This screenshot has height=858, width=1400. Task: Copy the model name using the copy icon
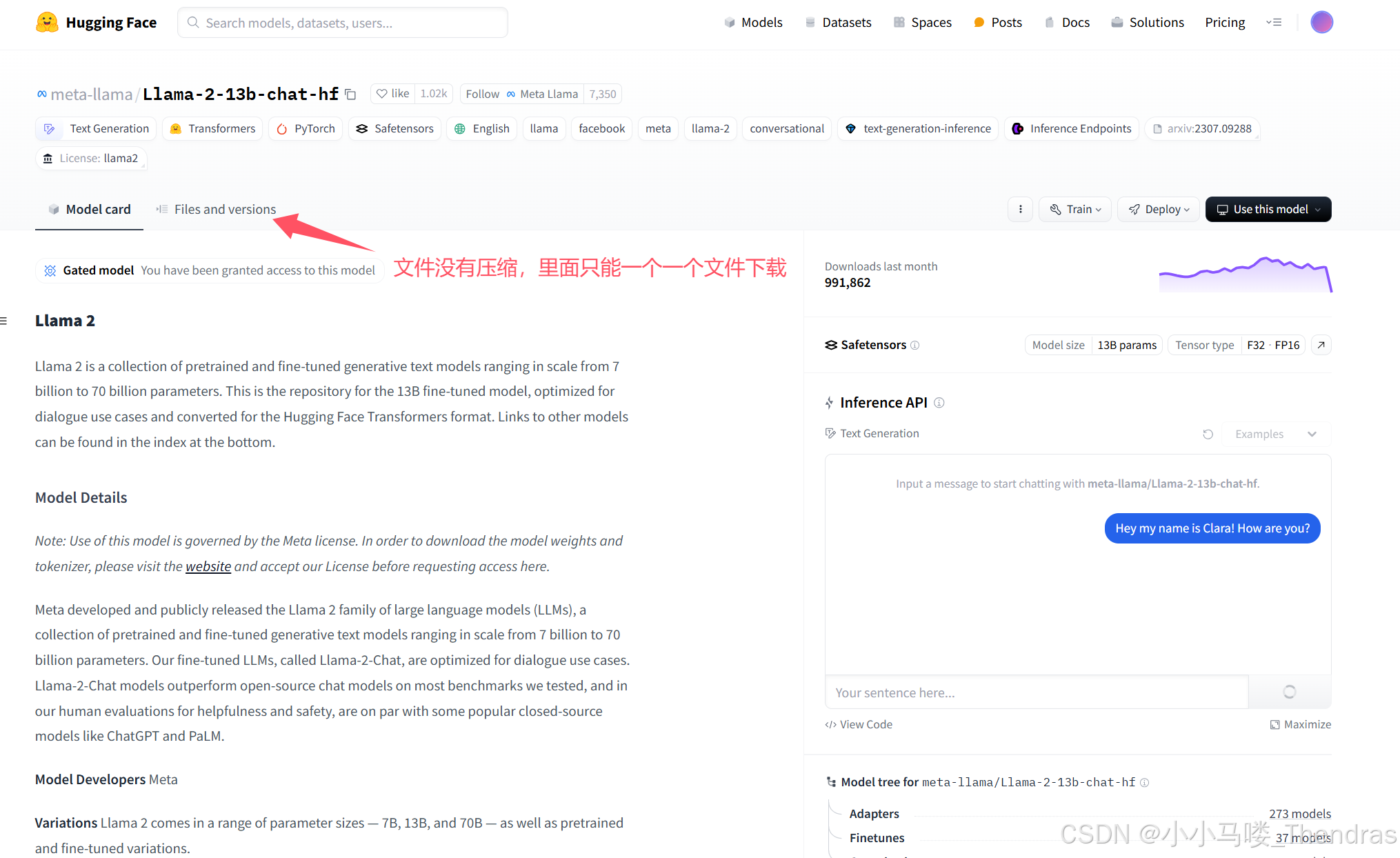pos(350,94)
